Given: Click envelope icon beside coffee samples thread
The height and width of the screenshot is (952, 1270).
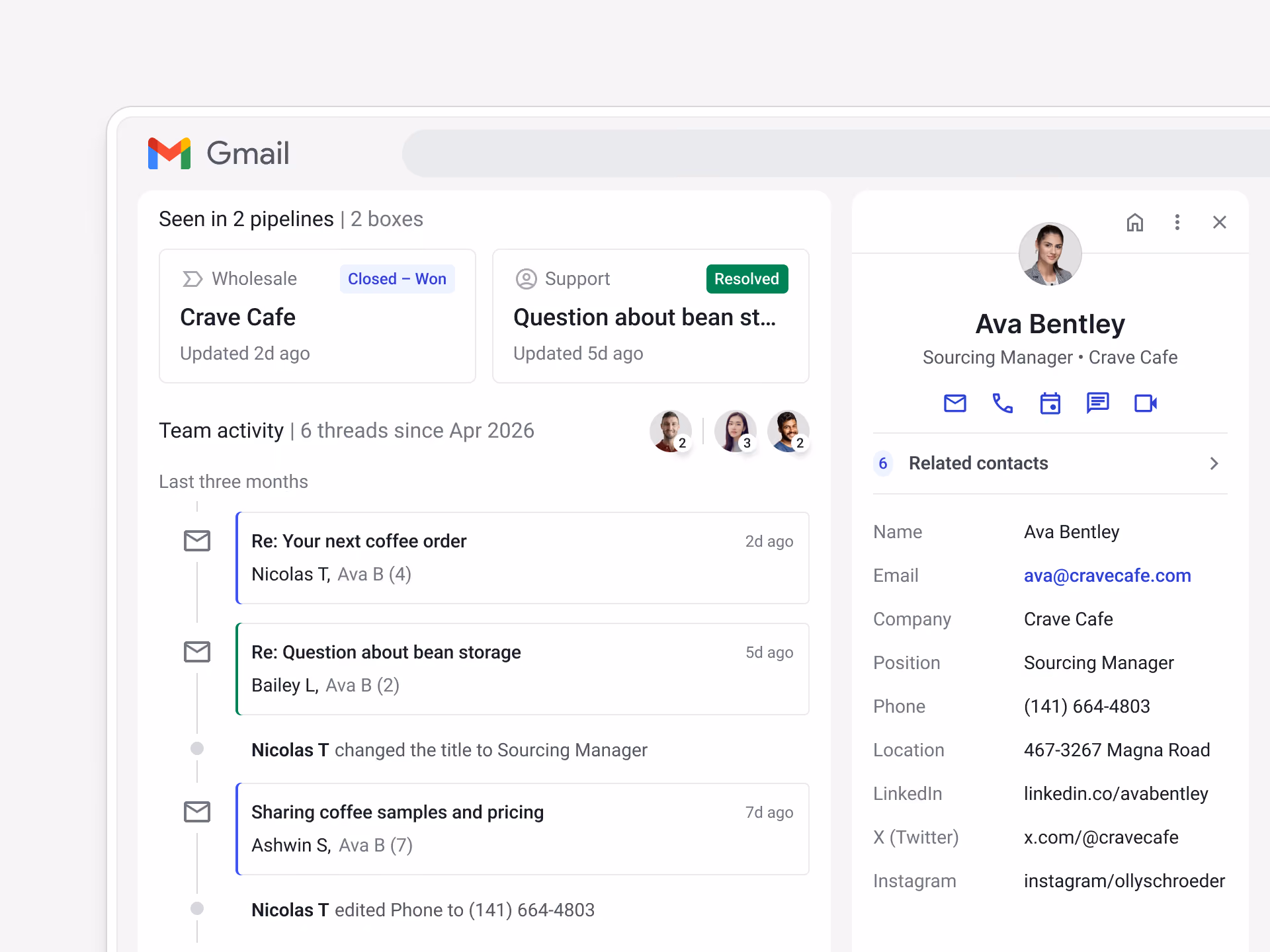Looking at the screenshot, I should pyautogui.click(x=197, y=812).
